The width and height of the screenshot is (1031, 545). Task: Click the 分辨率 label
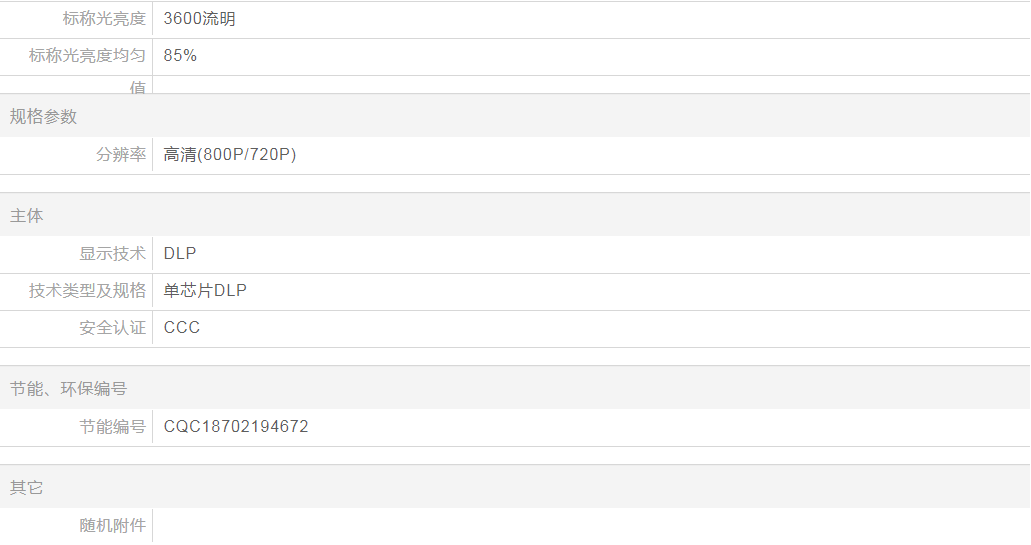[121, 155]
